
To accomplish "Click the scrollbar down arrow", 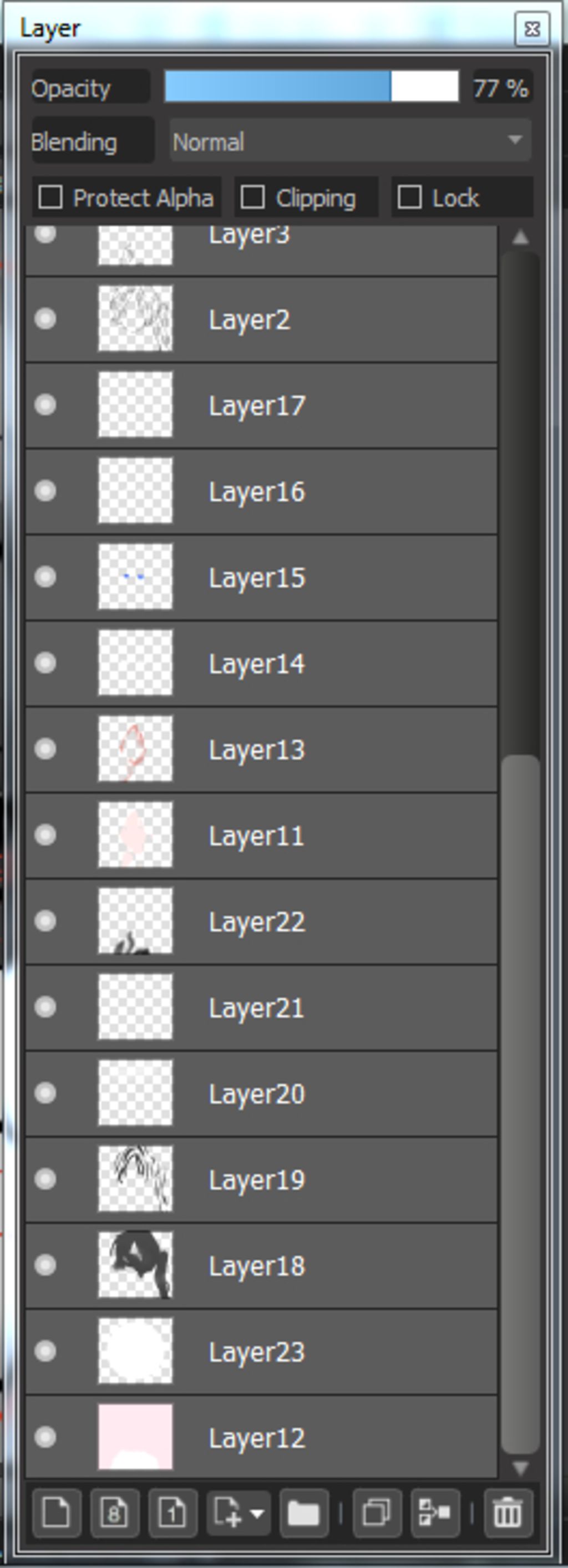I will (520, 1468).
